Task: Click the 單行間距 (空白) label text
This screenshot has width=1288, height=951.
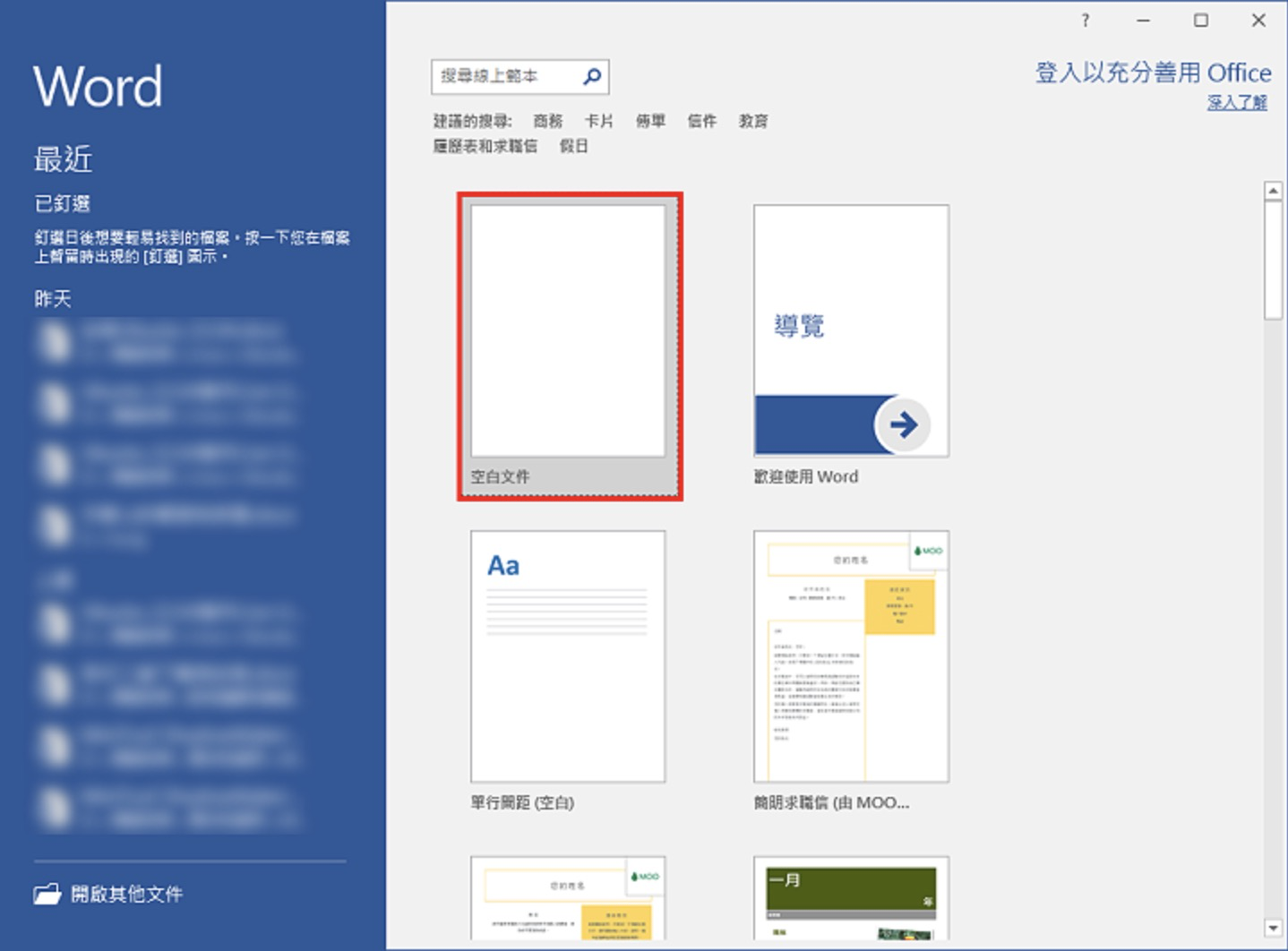Action: 522,802
